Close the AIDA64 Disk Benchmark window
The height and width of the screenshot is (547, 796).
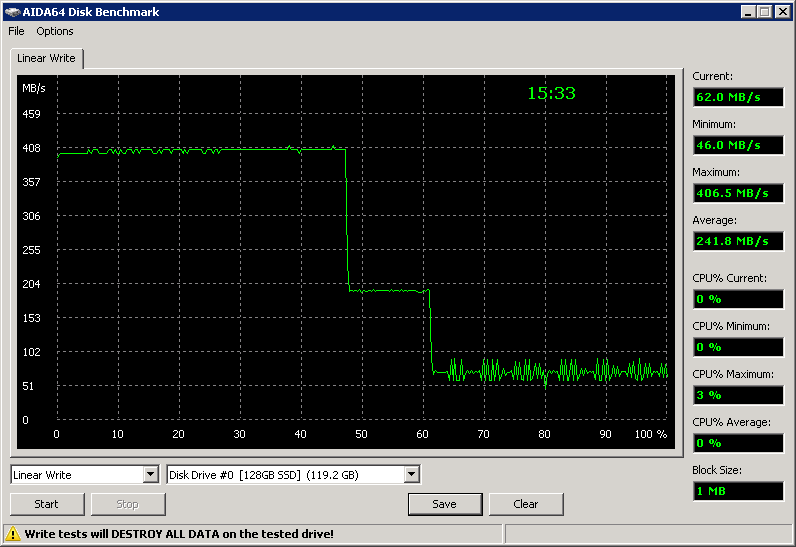(782, 12)
